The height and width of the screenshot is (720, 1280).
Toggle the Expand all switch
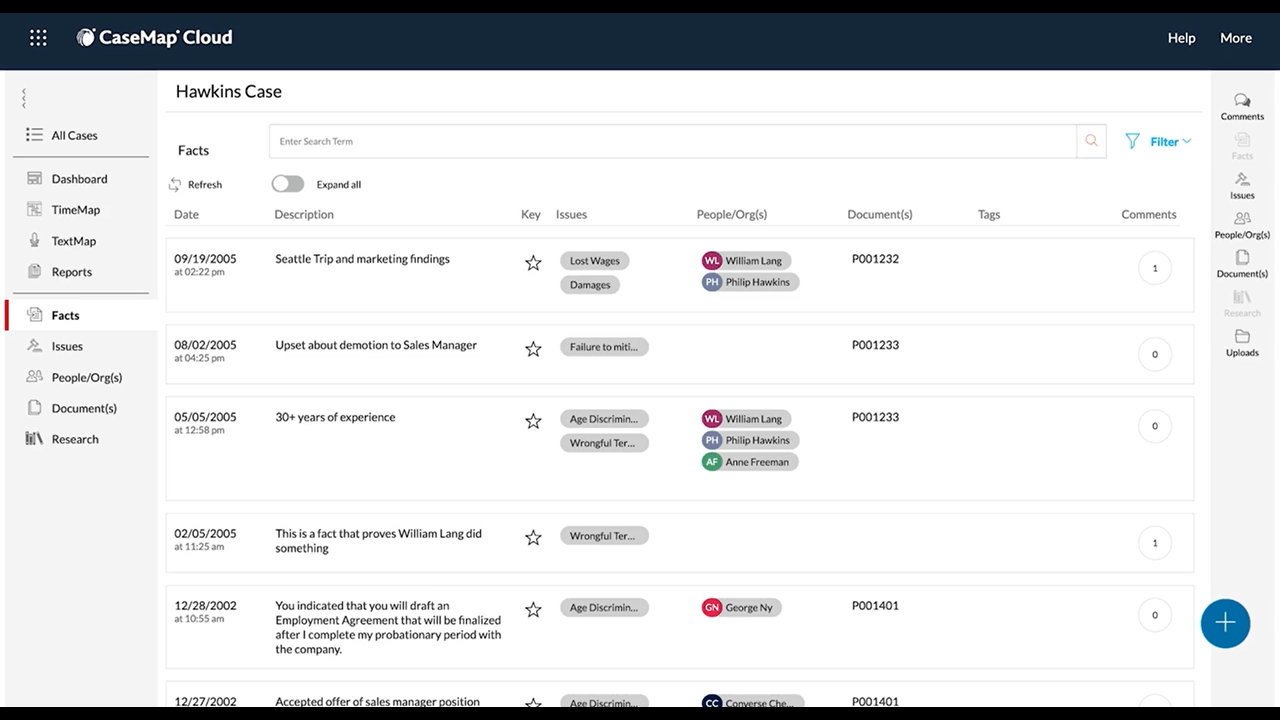pos(288,184)
